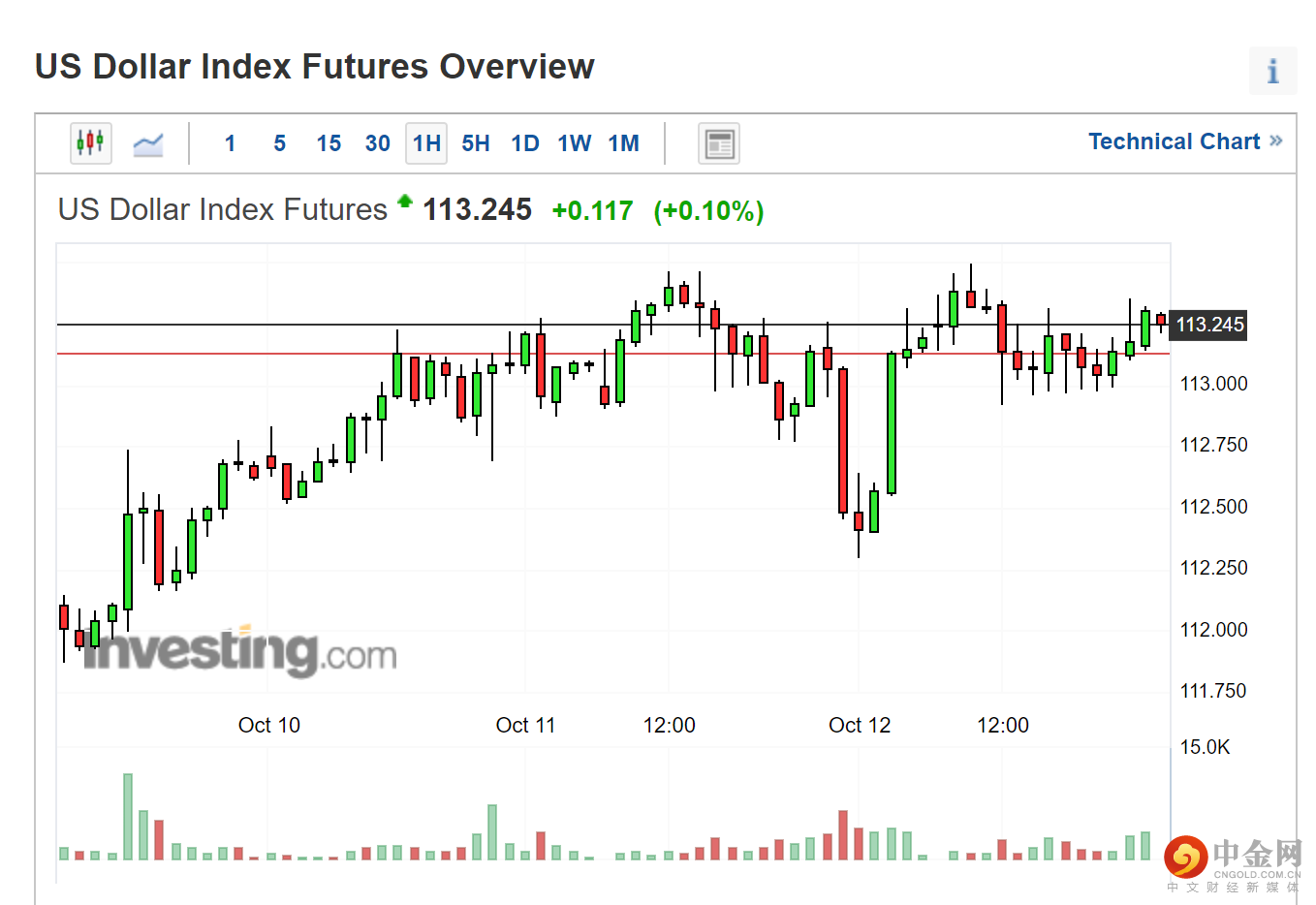
Task: Click the Oct 12 date marker
Action: pyautogui.click(x=859, y=725)
